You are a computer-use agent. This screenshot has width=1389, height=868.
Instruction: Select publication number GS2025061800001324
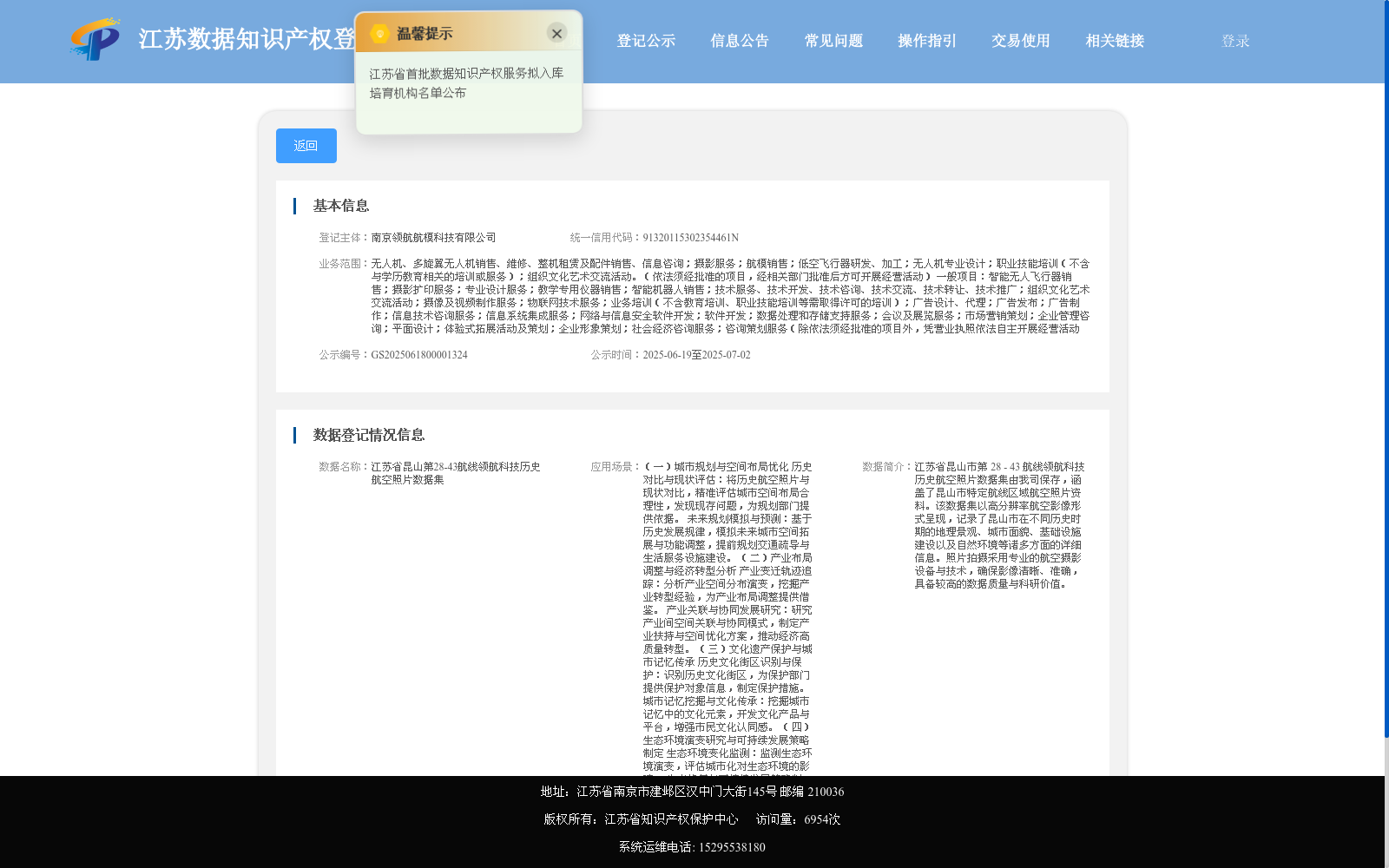(x=419, y=355)
